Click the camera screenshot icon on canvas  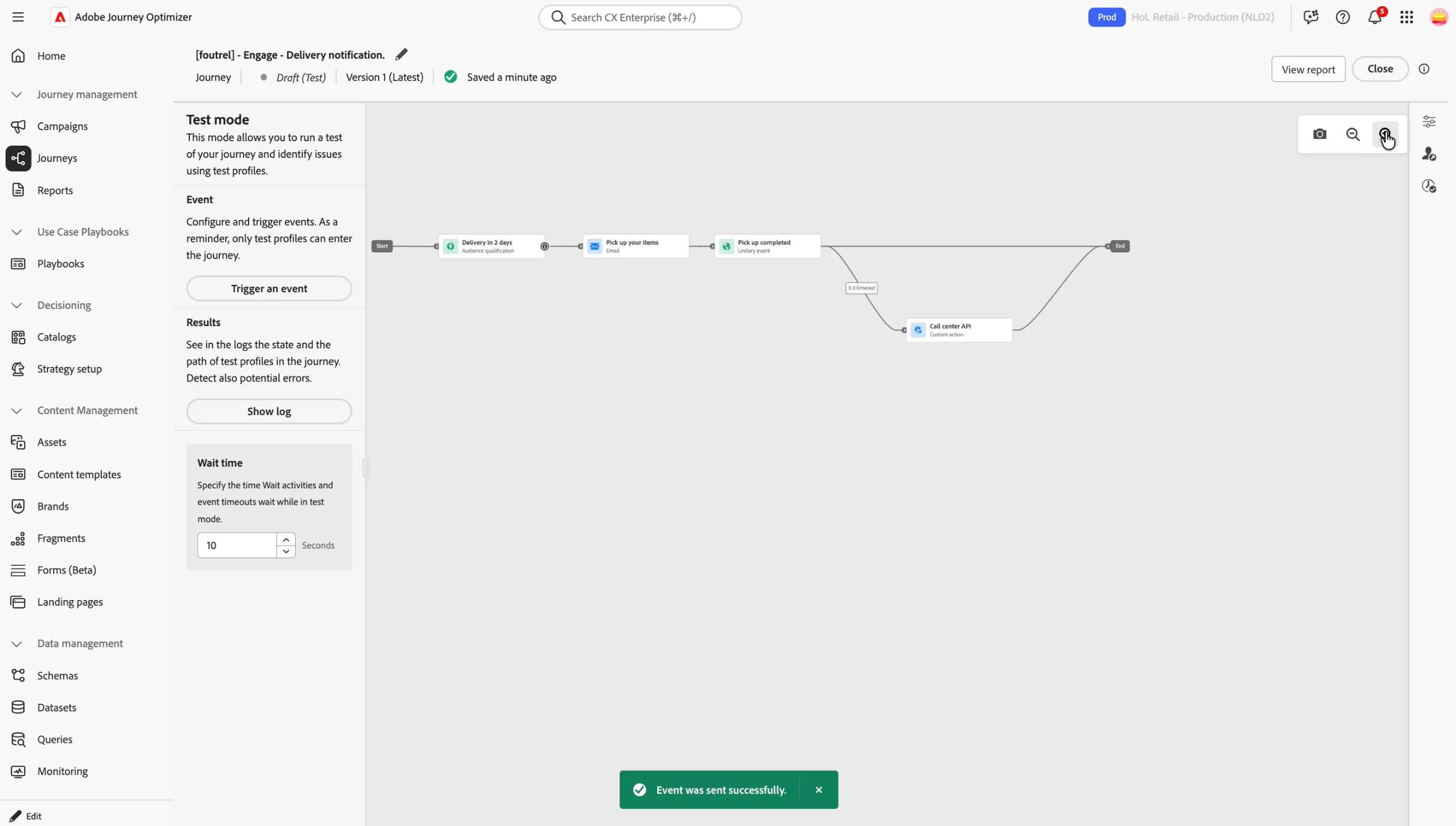[1319, 135]
